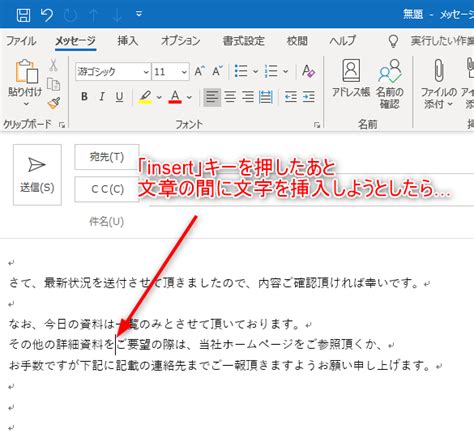This screenshot has height=437, width=474.
Task: Click the Save icon in title bar
Action: pyautogui.click(x=23, y=15)
